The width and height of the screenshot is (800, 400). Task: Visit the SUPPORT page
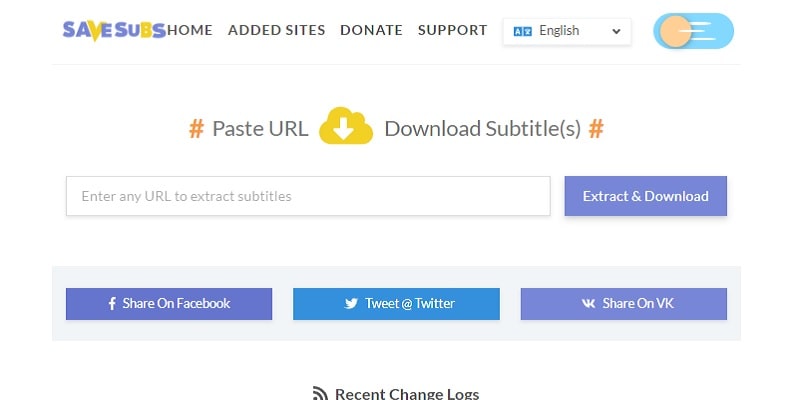tap(453, 30)
